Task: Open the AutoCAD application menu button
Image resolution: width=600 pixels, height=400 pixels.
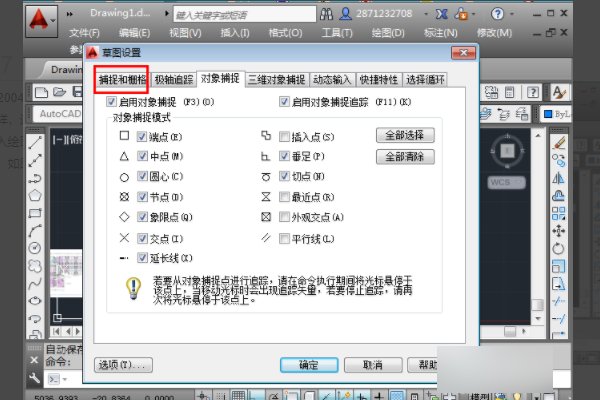Action: 42,21
